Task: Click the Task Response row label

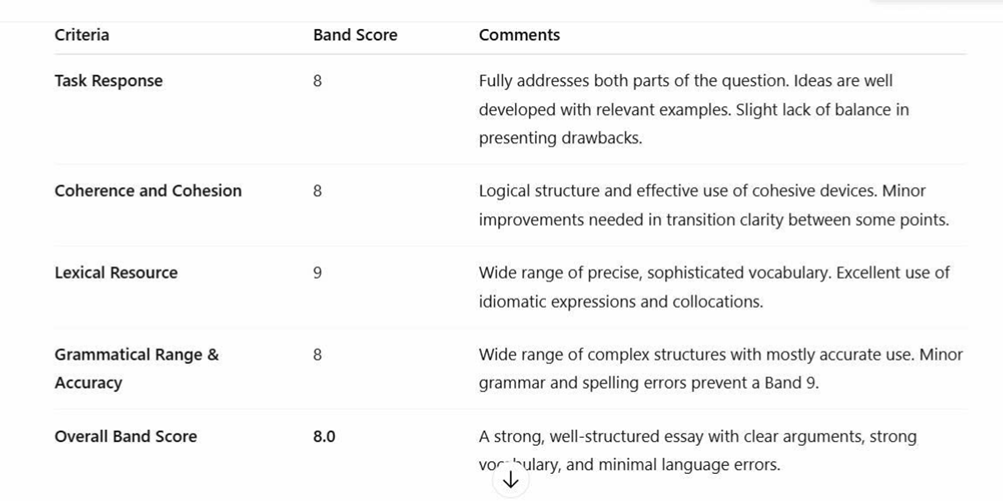Action: pos(109,81)
